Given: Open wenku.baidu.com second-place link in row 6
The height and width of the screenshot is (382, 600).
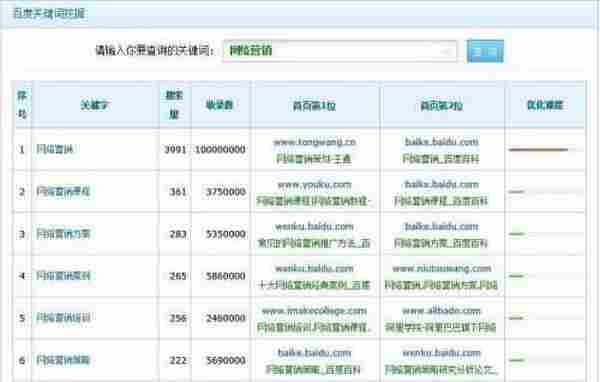Looking at the screenshot, I should (x=442, y=353).
